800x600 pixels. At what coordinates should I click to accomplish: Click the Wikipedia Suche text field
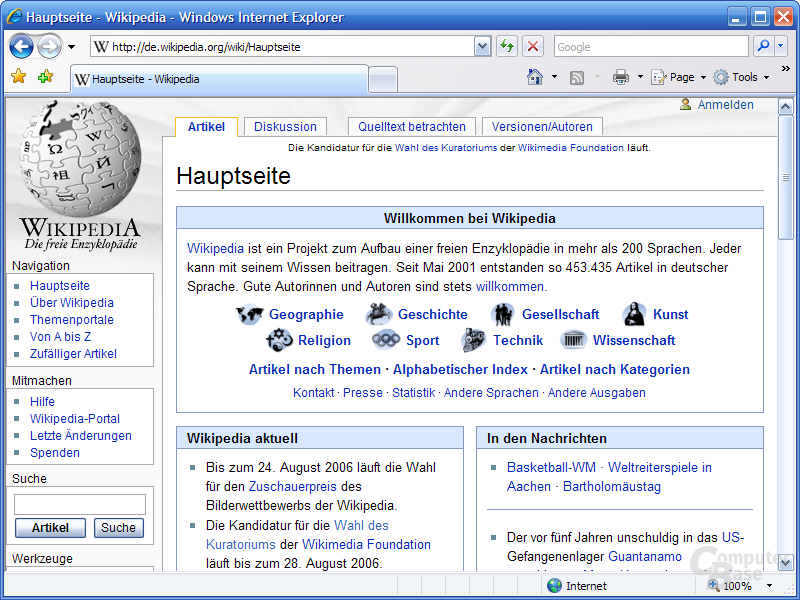80,504
